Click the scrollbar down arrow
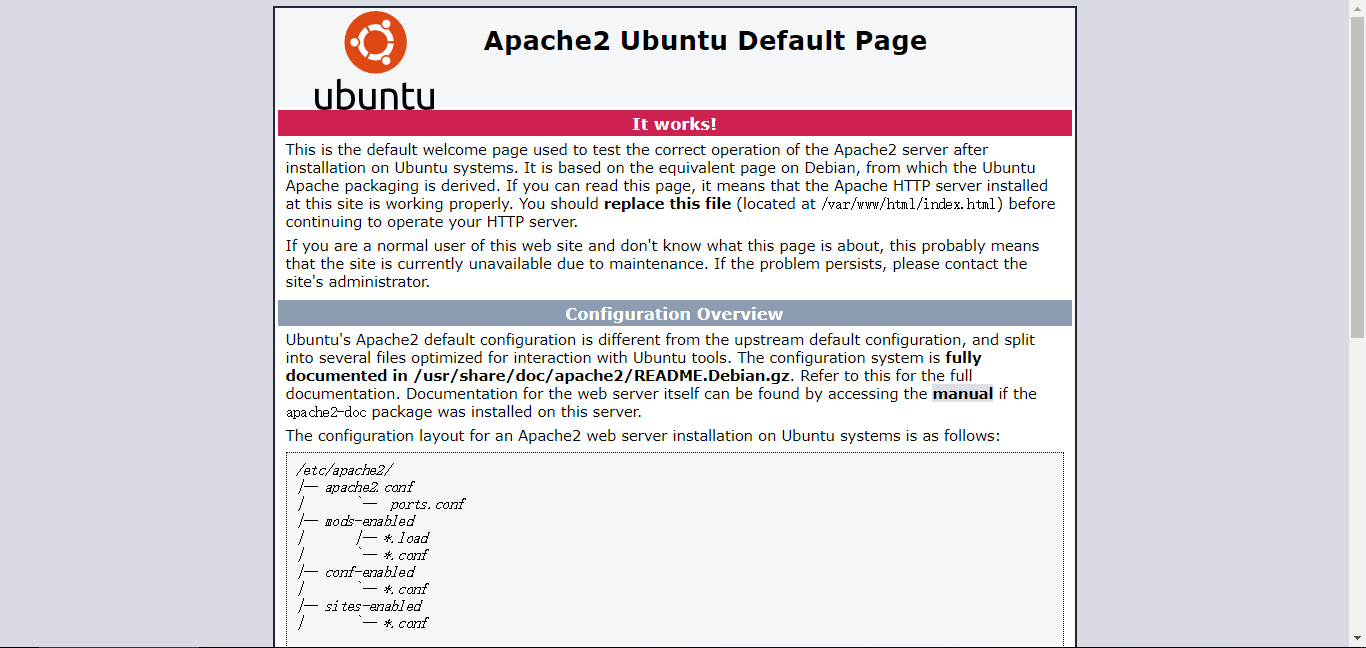 (x=1357, y=639)
